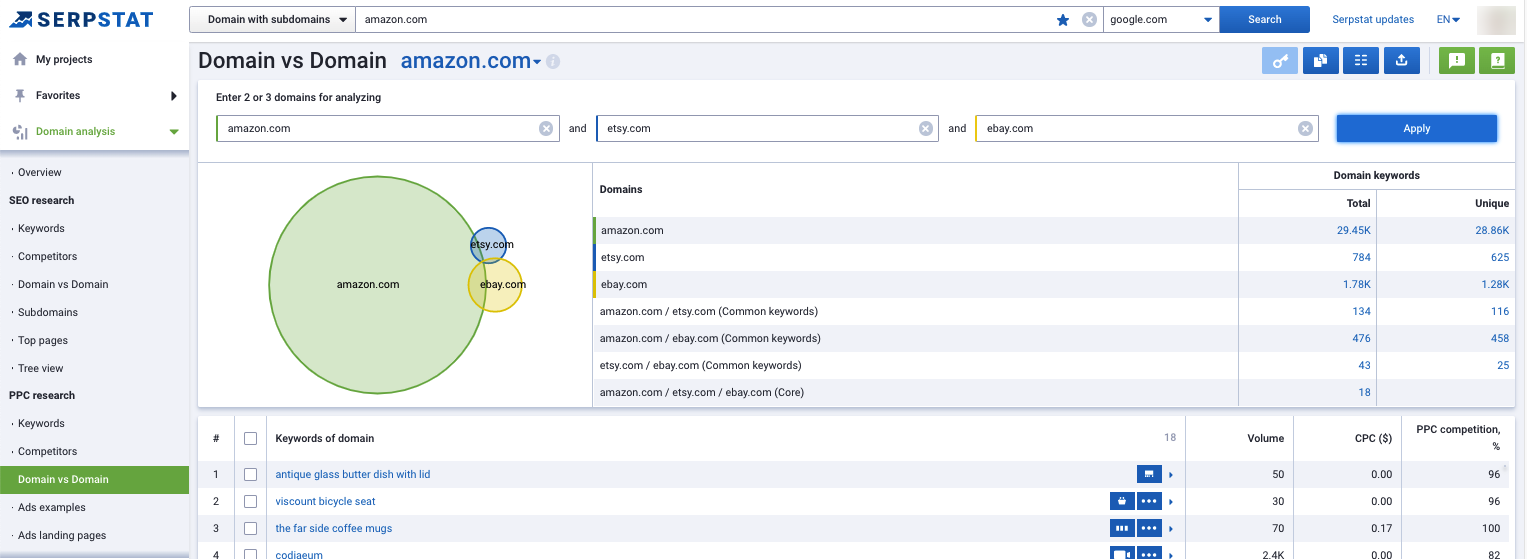Open Top pages in sidebar
The image size is (1527, 559).
[x=43, y=340]
